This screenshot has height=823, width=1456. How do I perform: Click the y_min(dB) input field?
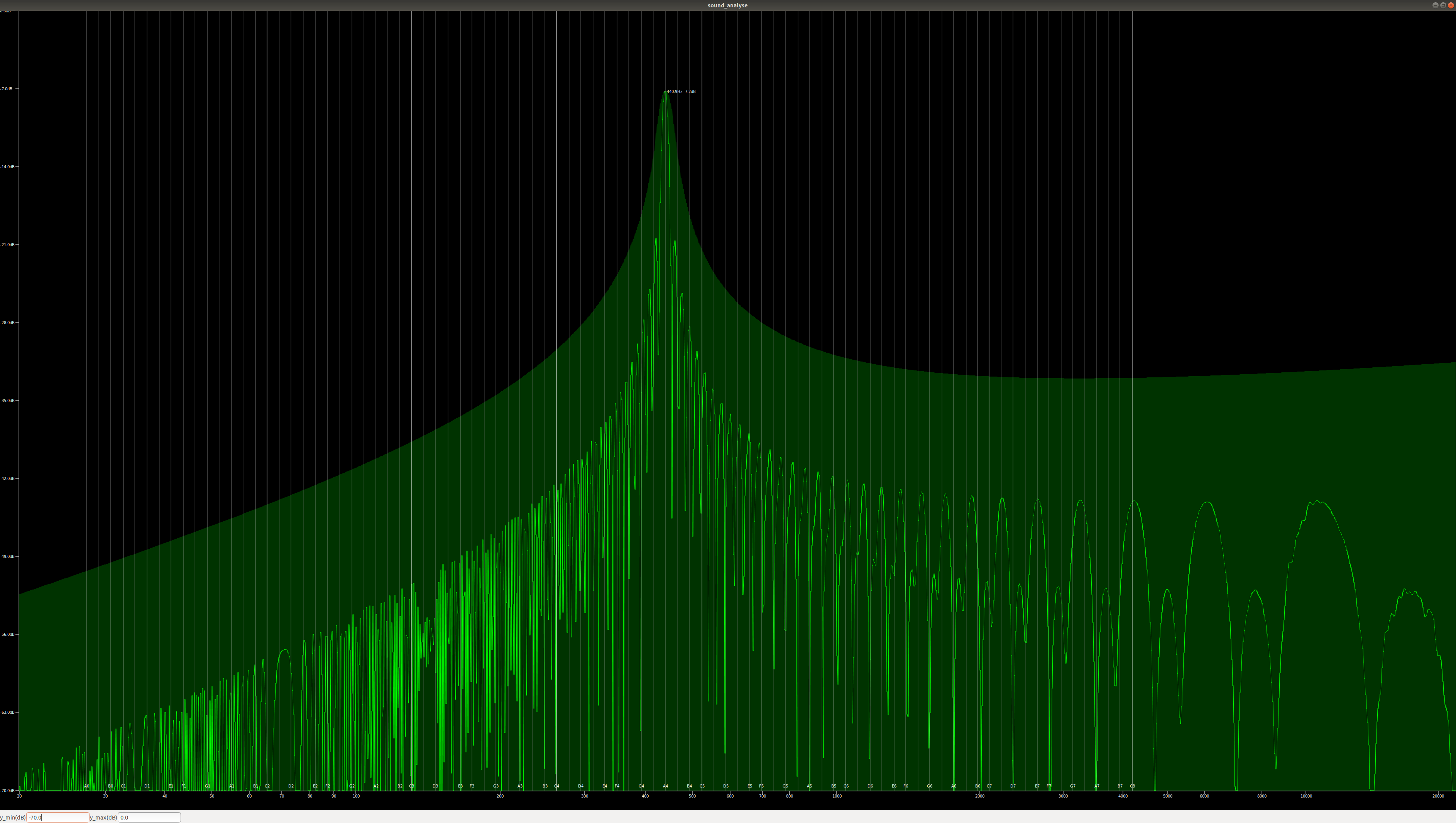(57, 817)
